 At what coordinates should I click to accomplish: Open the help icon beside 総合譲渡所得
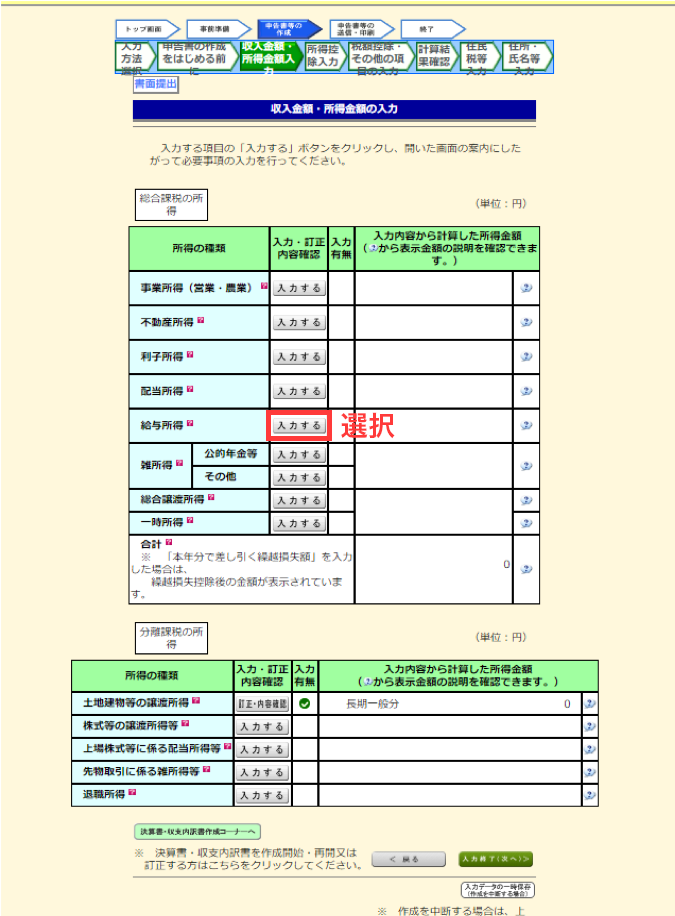click(211, 498)
